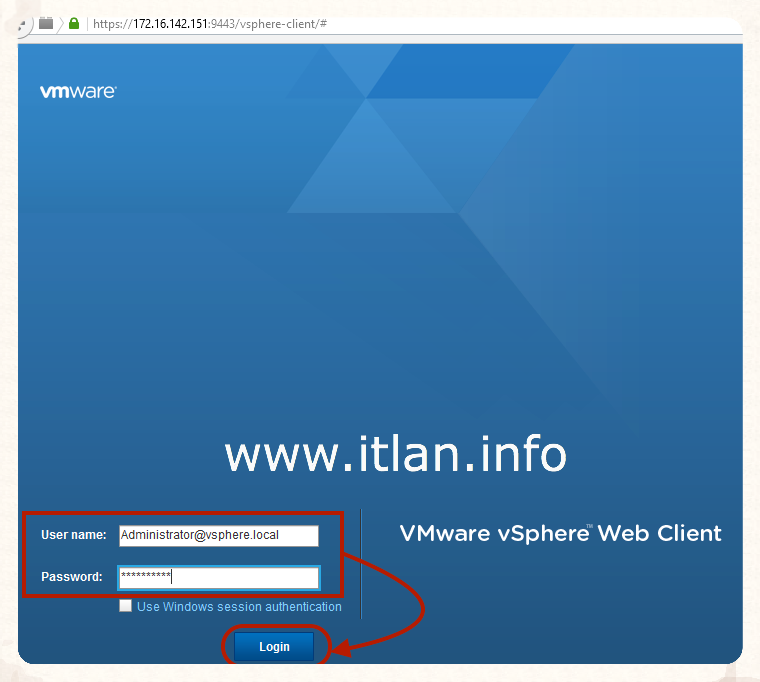Click the 'User name:' label

point(73,536)
